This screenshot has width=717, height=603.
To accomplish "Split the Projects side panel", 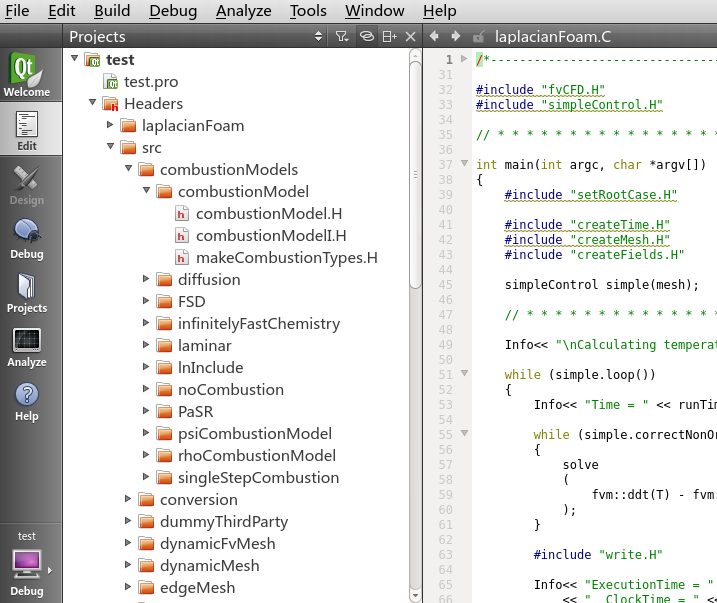I will (389, 36).
